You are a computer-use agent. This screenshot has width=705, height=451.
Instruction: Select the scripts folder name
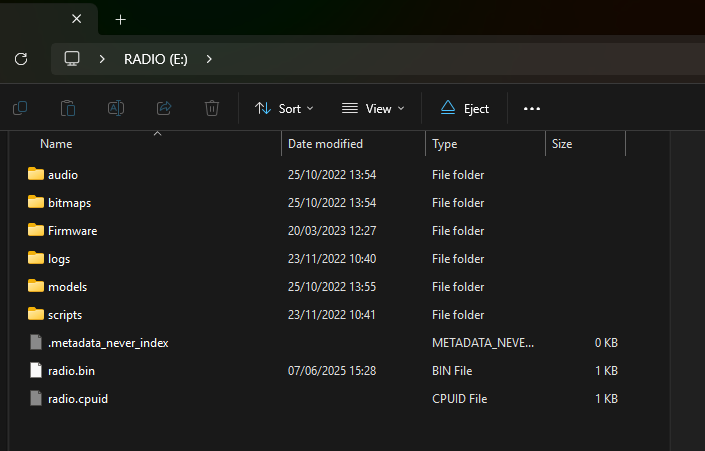pyautogui.click(x=65, y=315)
